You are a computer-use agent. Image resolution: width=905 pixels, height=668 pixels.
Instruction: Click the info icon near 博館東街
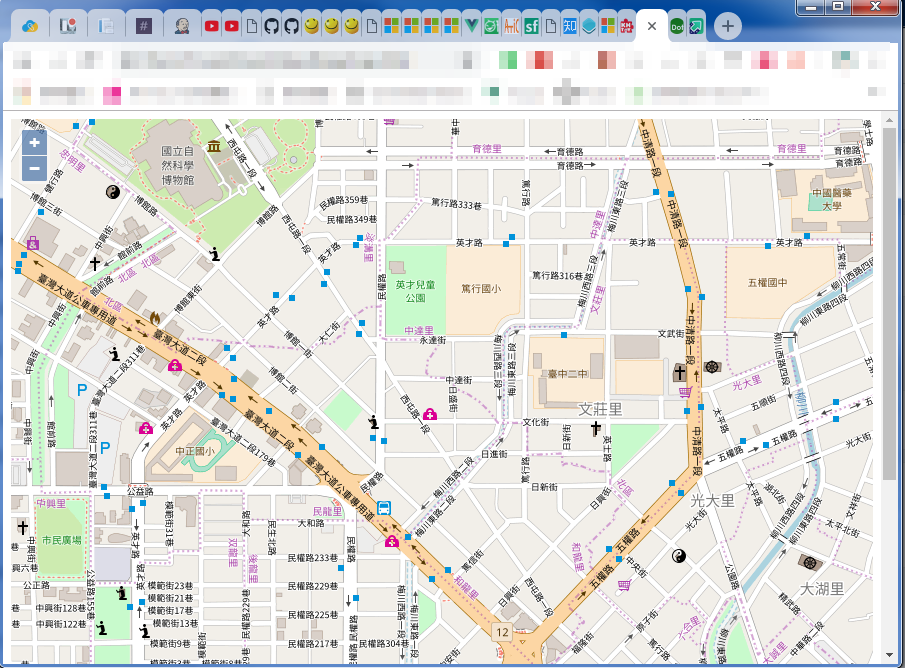pos(215,254)
